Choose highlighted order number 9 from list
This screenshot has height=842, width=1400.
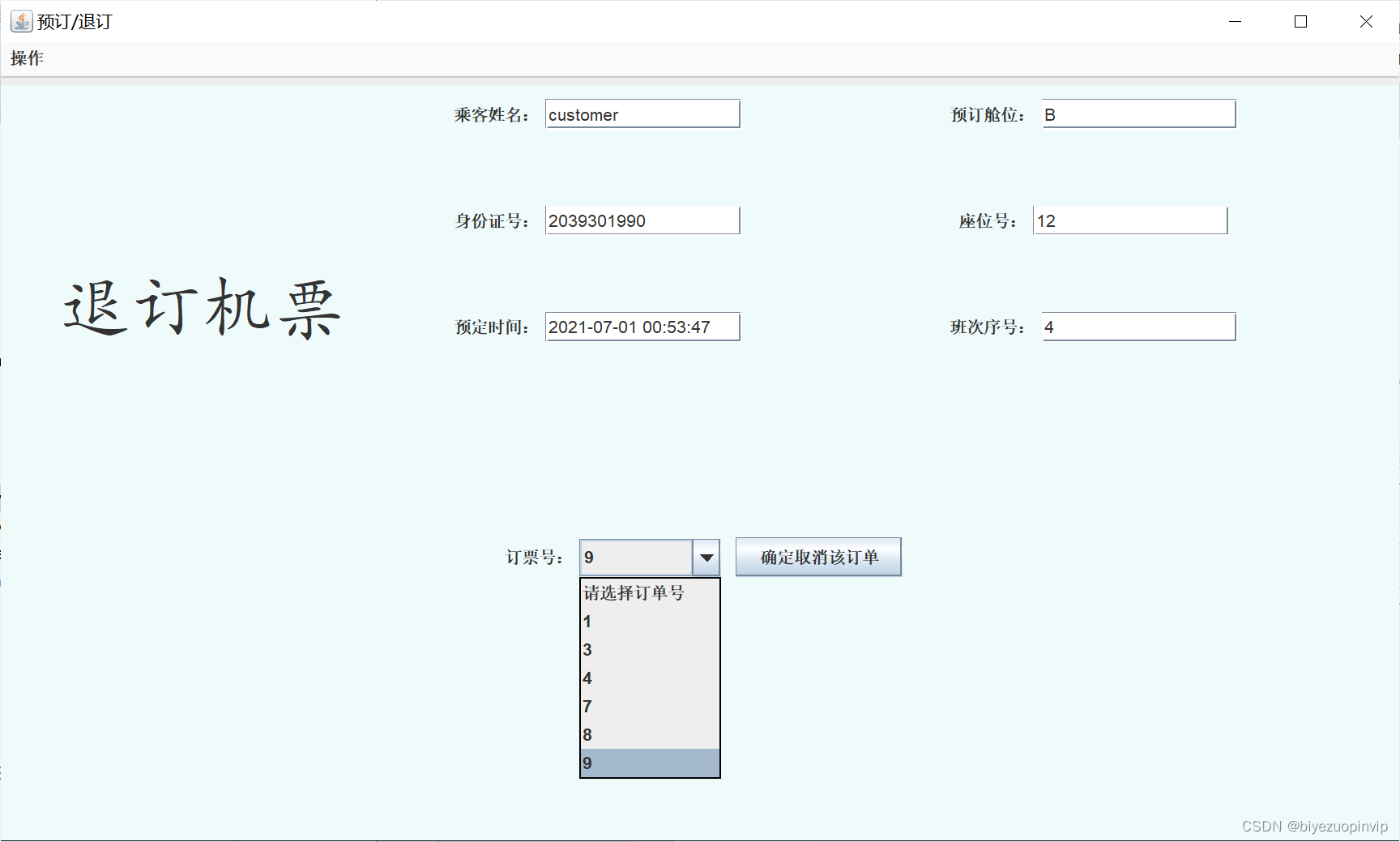click(x=650, y=763)
